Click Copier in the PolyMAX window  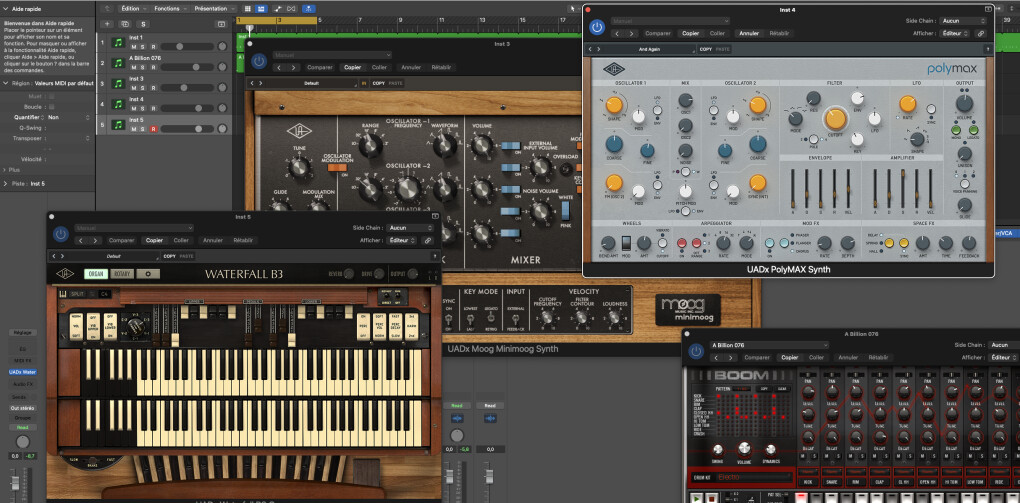coord(690,33)
